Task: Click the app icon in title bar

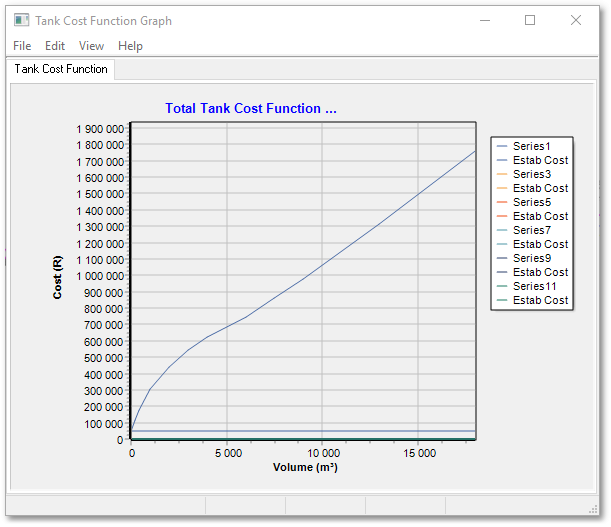Action: [21, 20]
